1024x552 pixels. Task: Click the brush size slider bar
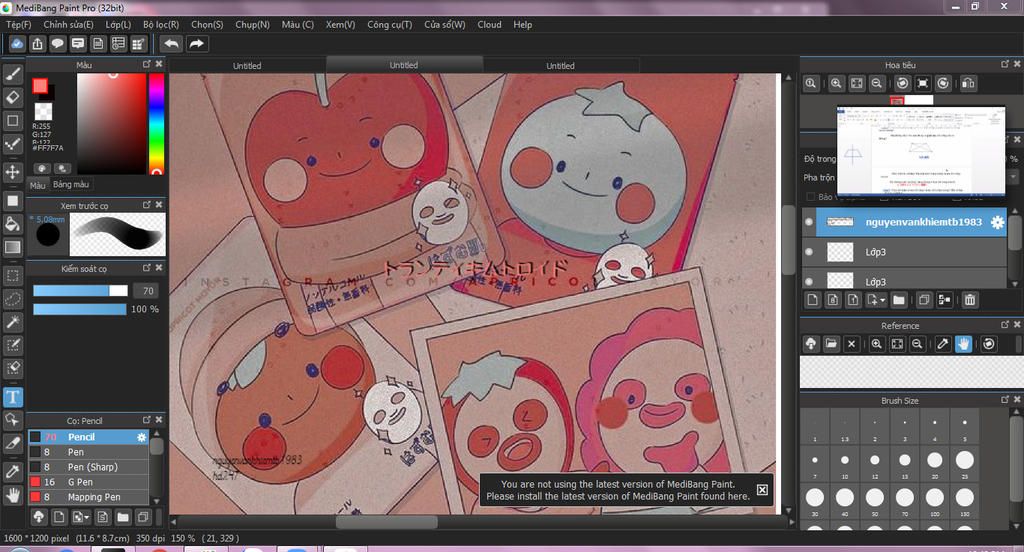point(80,291)
